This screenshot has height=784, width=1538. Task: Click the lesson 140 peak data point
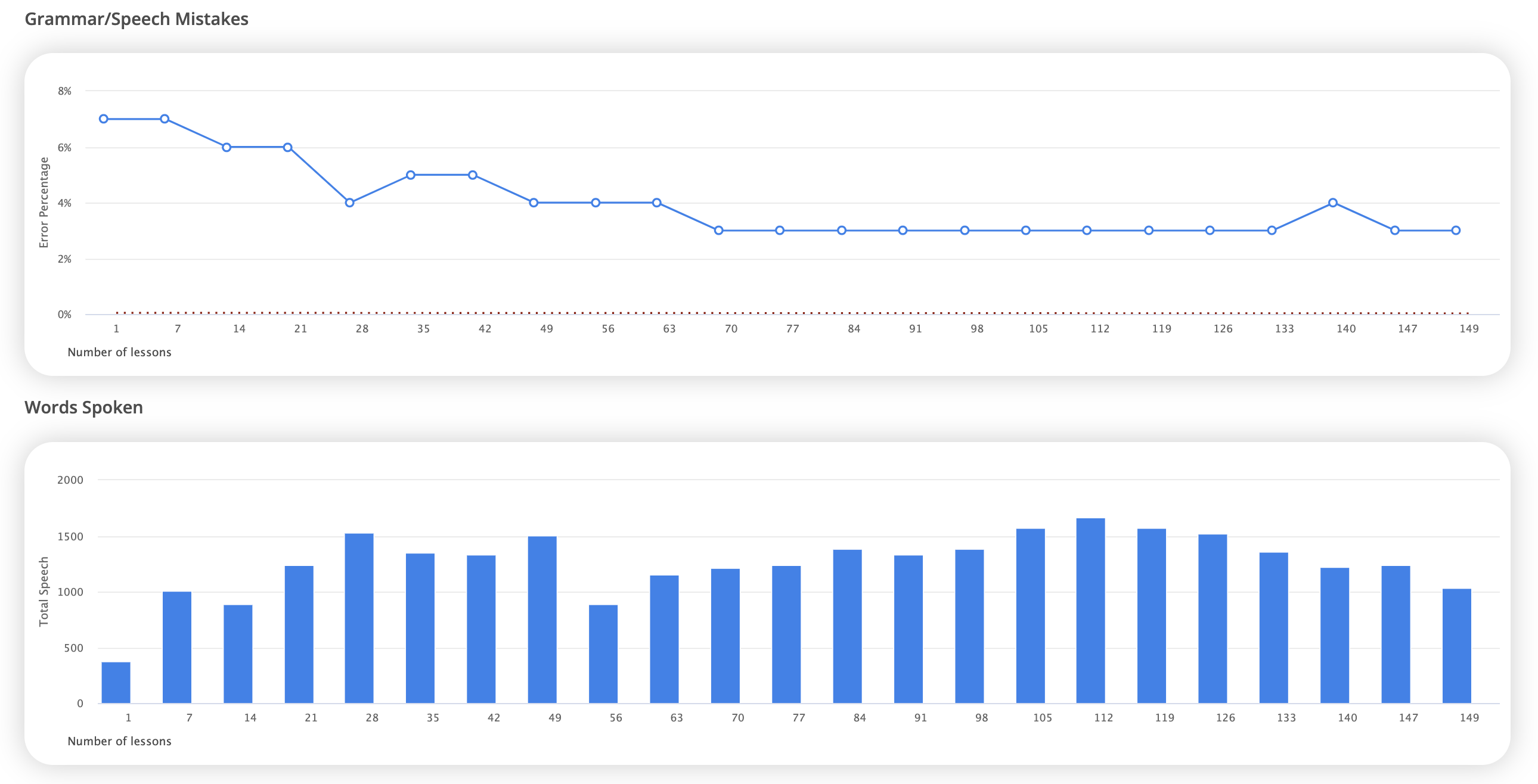click(1332, 203)
